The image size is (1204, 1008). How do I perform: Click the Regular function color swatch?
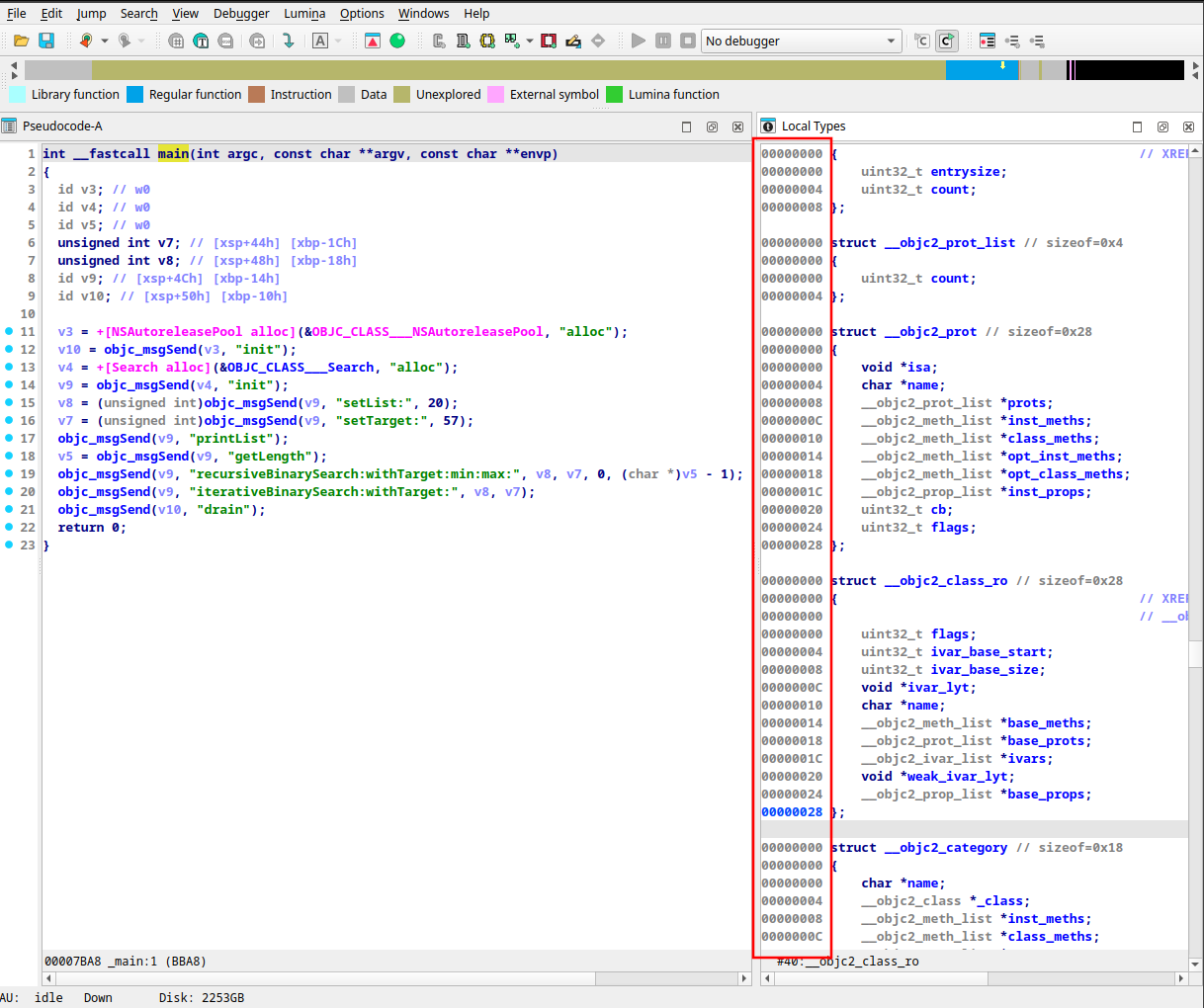(x=135, y=94)
